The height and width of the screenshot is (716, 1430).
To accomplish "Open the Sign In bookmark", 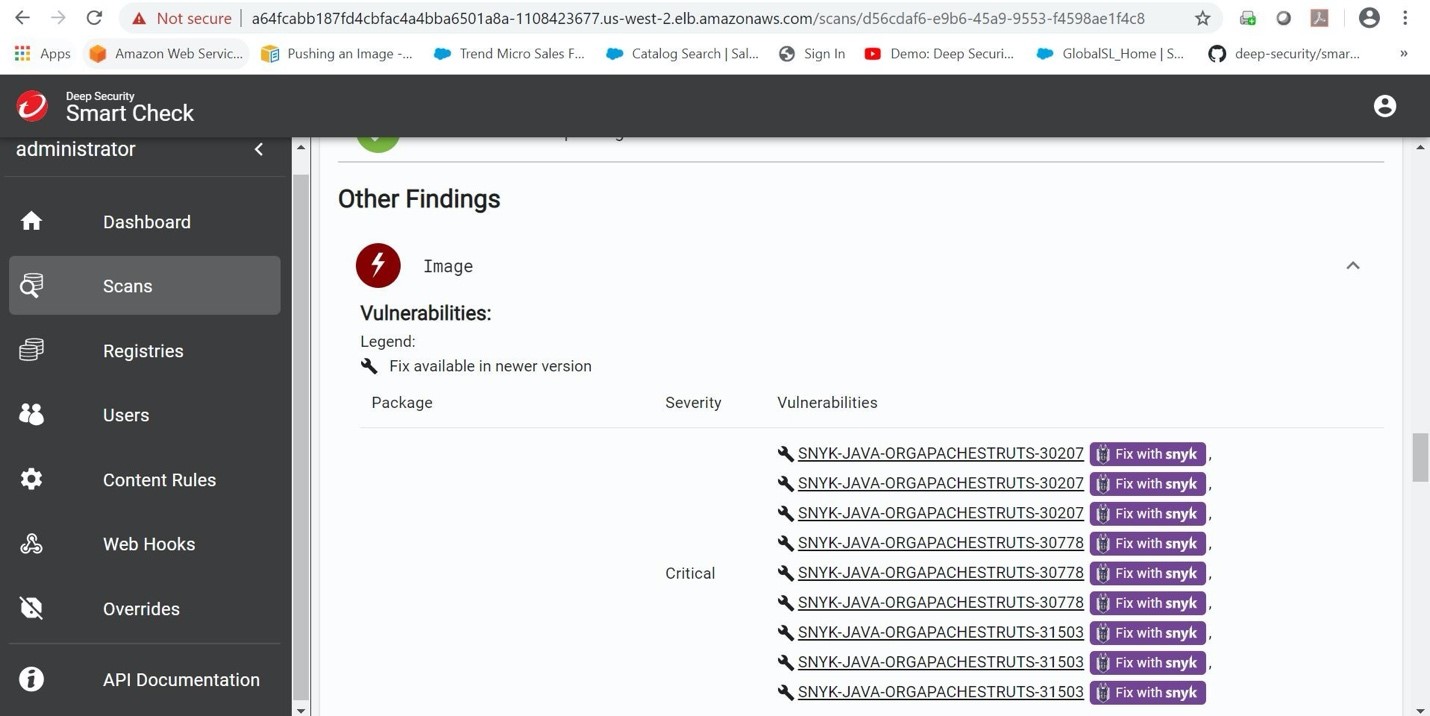I will click(812, 54).
